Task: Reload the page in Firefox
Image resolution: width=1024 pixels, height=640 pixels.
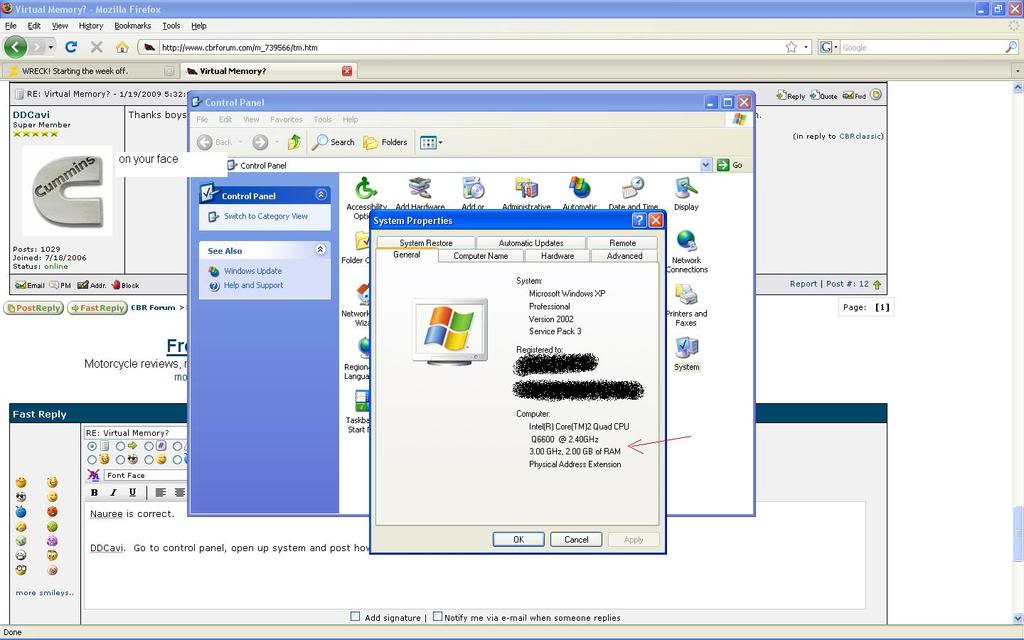Action: pos(71,47)
